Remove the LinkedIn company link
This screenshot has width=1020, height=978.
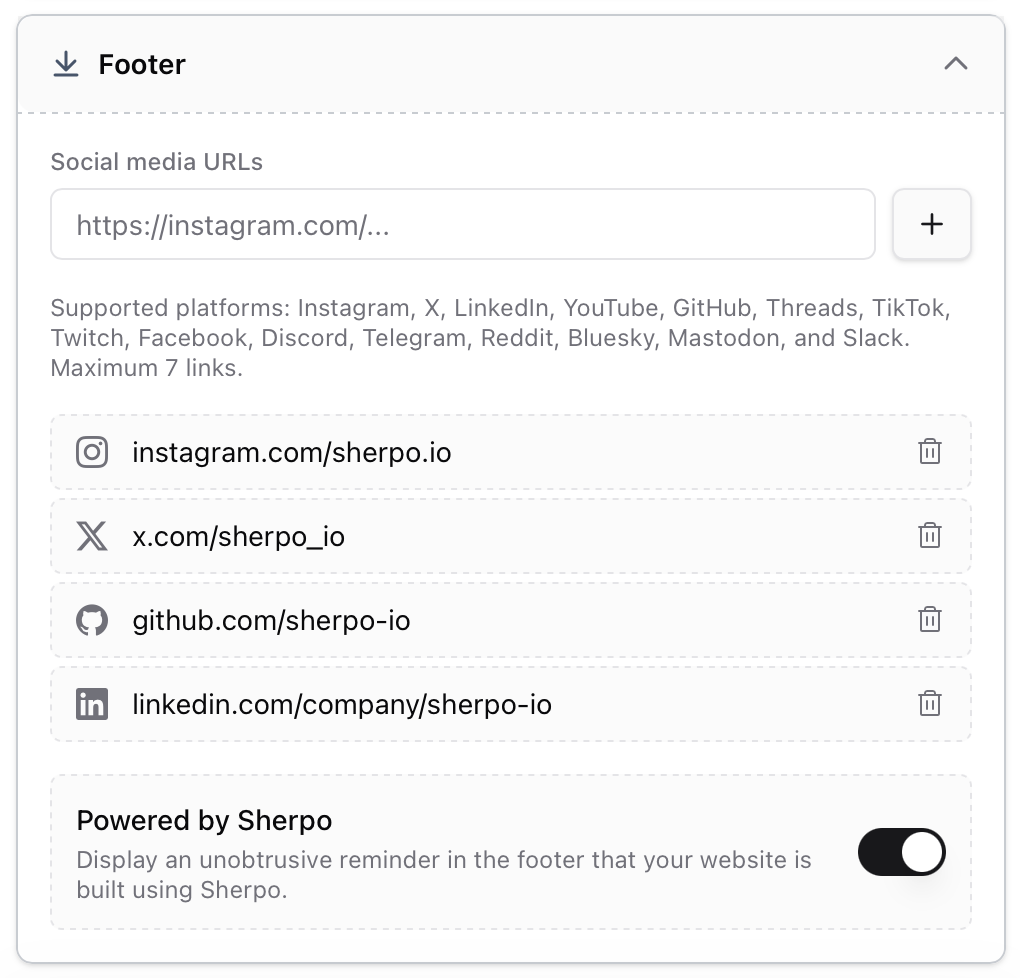pyautogui.click(x=930, y=704)
